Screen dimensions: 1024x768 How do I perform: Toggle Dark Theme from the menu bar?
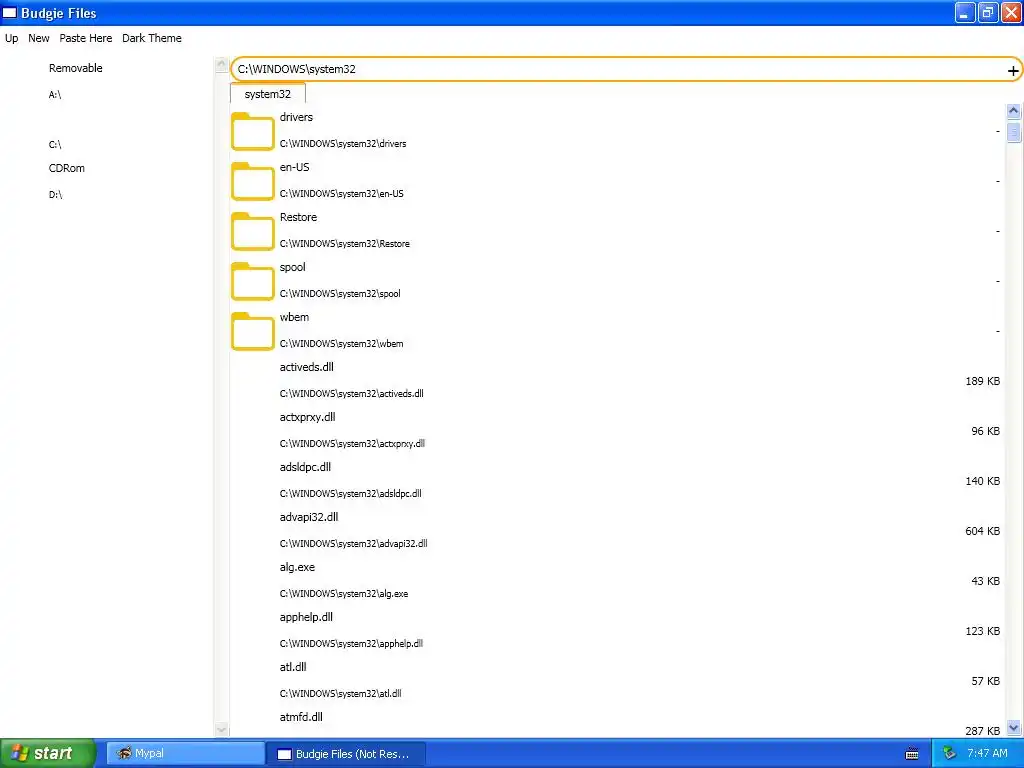152,38
